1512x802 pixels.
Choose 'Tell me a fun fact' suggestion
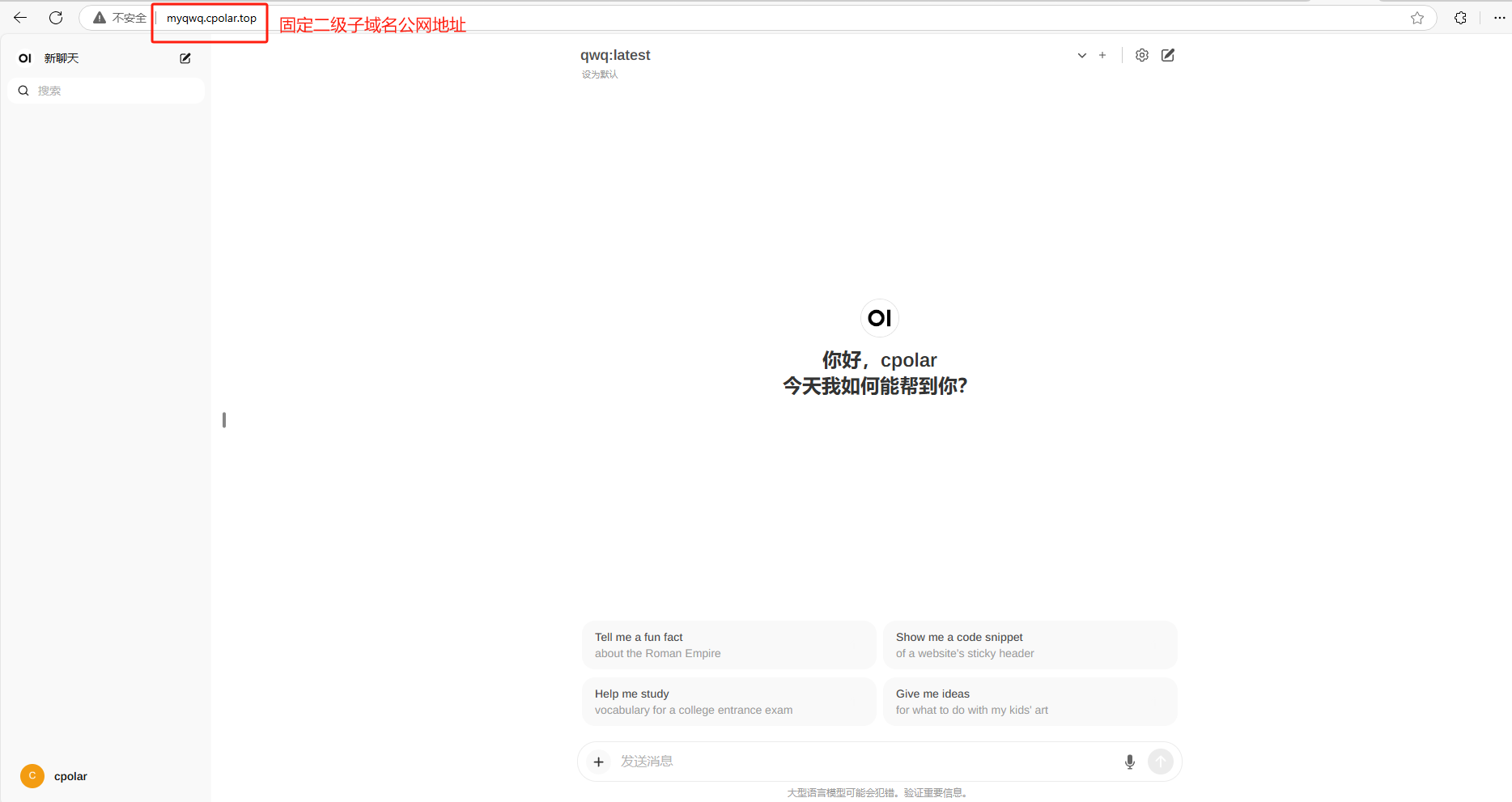(x=728, y=645)
